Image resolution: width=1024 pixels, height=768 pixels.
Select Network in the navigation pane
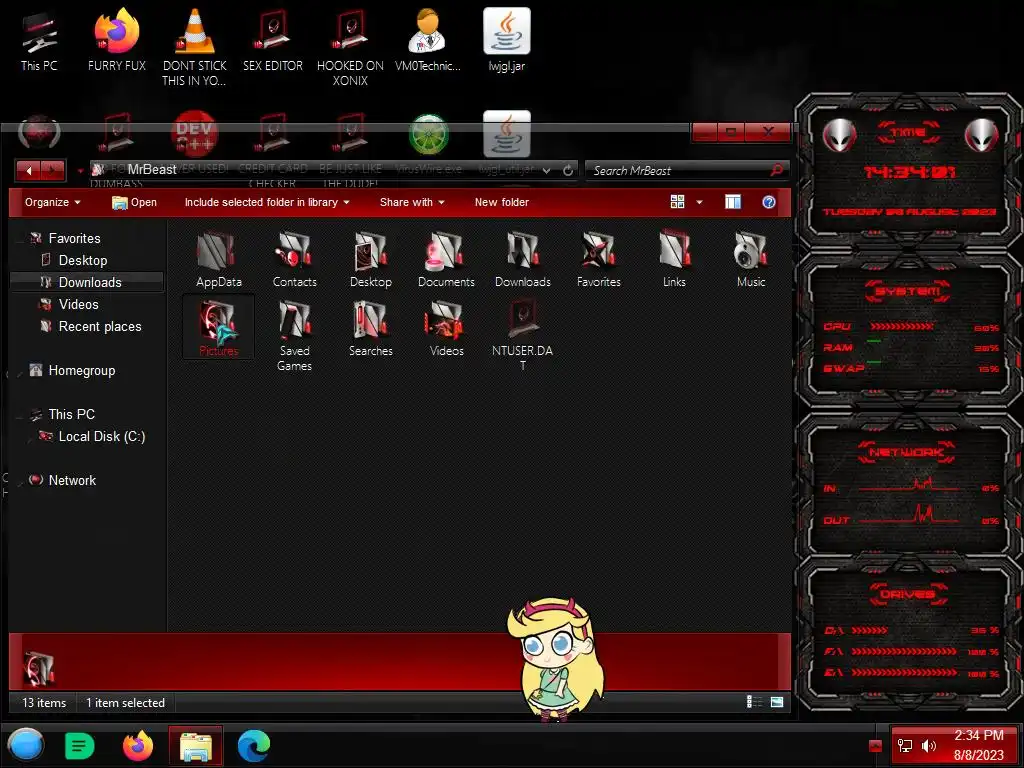[x=72, y=480]
